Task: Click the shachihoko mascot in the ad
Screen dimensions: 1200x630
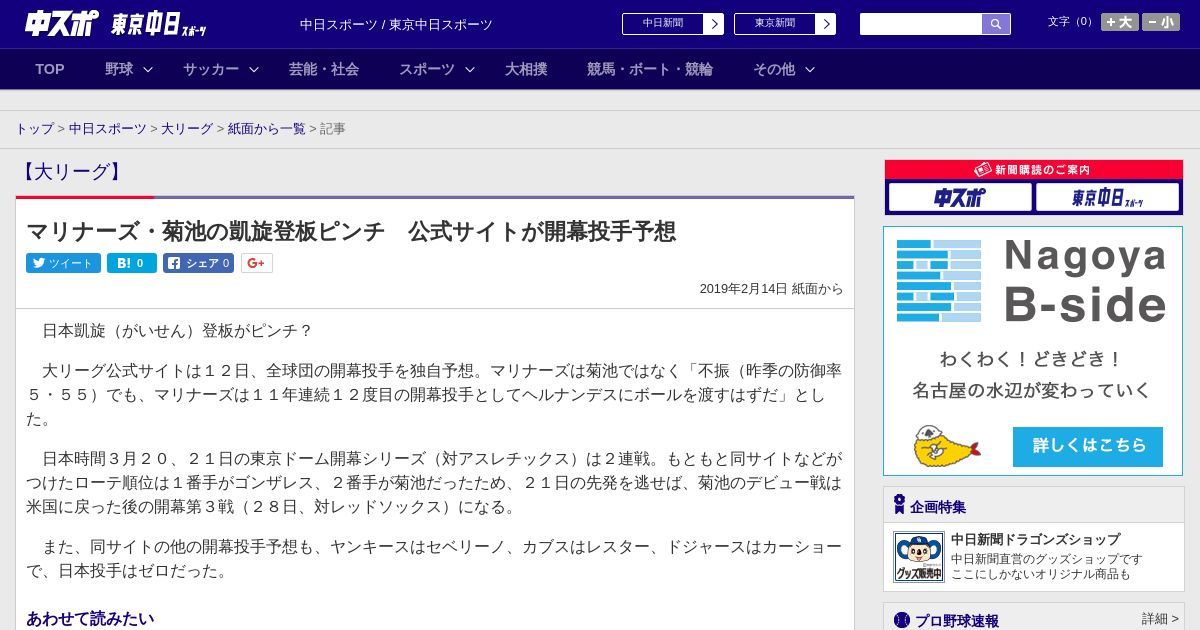Action: [x=946, y=446]
